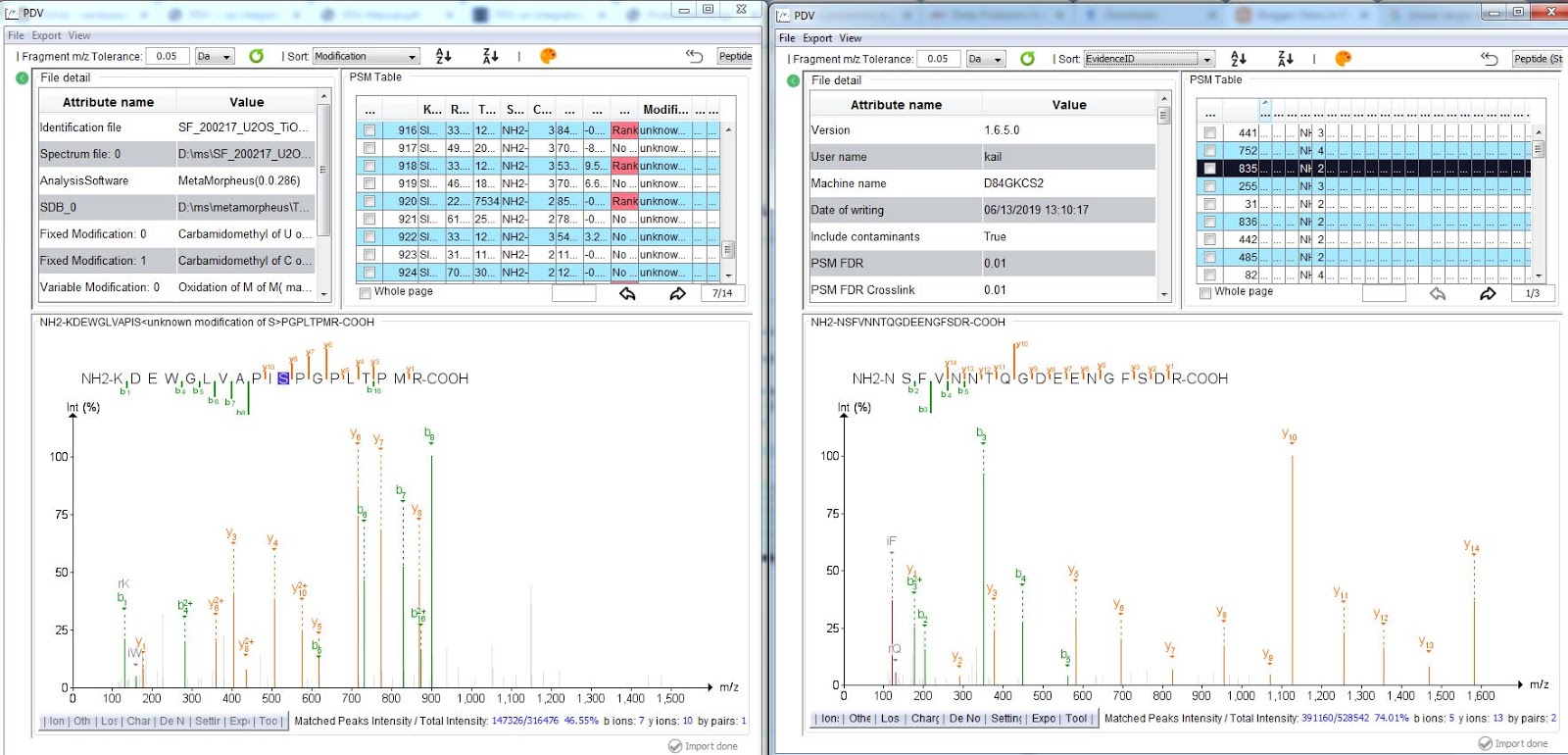Tick the checkbox for row 752
Image resolution: width=1568 pixels, height=755 pixels.
(1210, 151)
